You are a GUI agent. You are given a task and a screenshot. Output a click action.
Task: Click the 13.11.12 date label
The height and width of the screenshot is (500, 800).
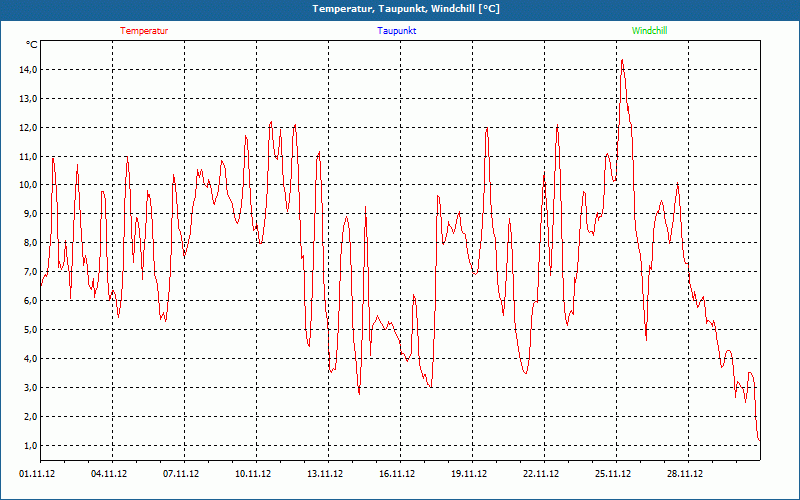pos(325,474)
